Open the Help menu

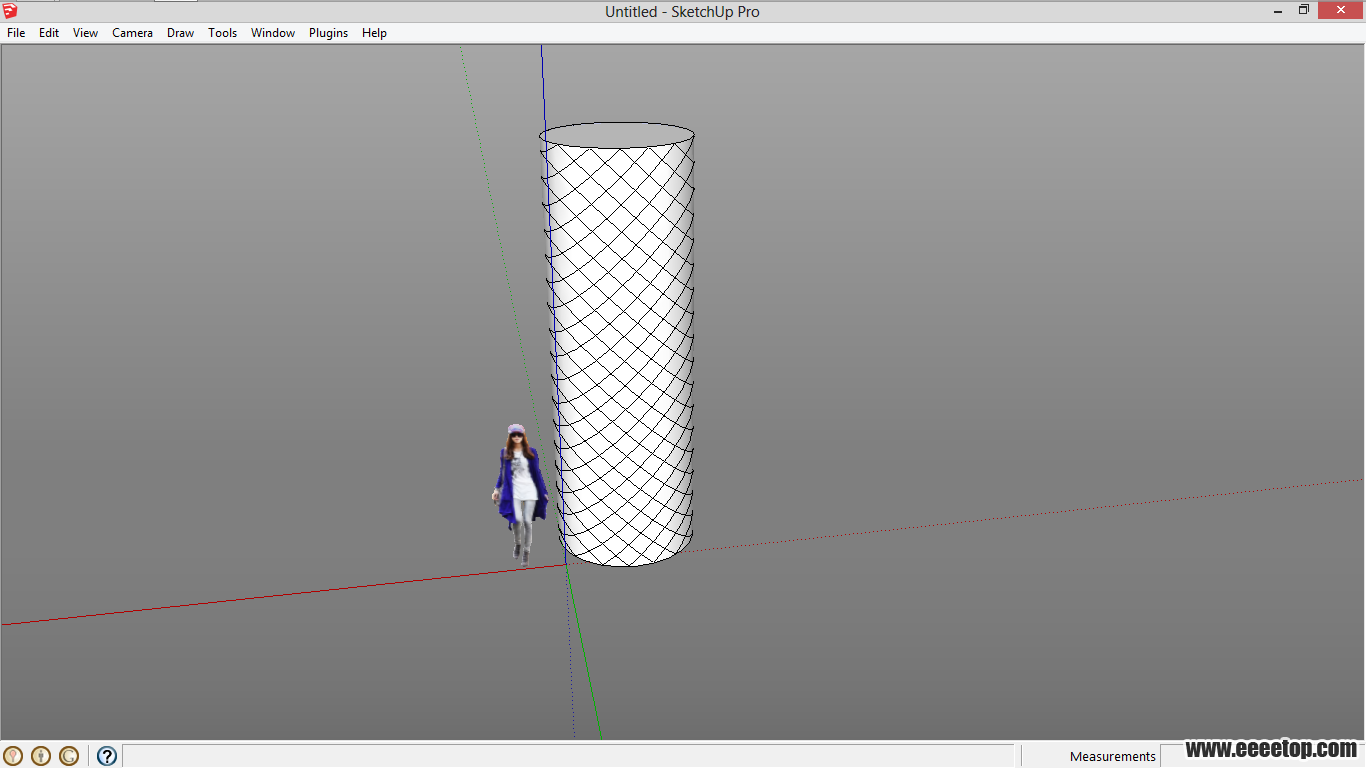coord(374,33)
